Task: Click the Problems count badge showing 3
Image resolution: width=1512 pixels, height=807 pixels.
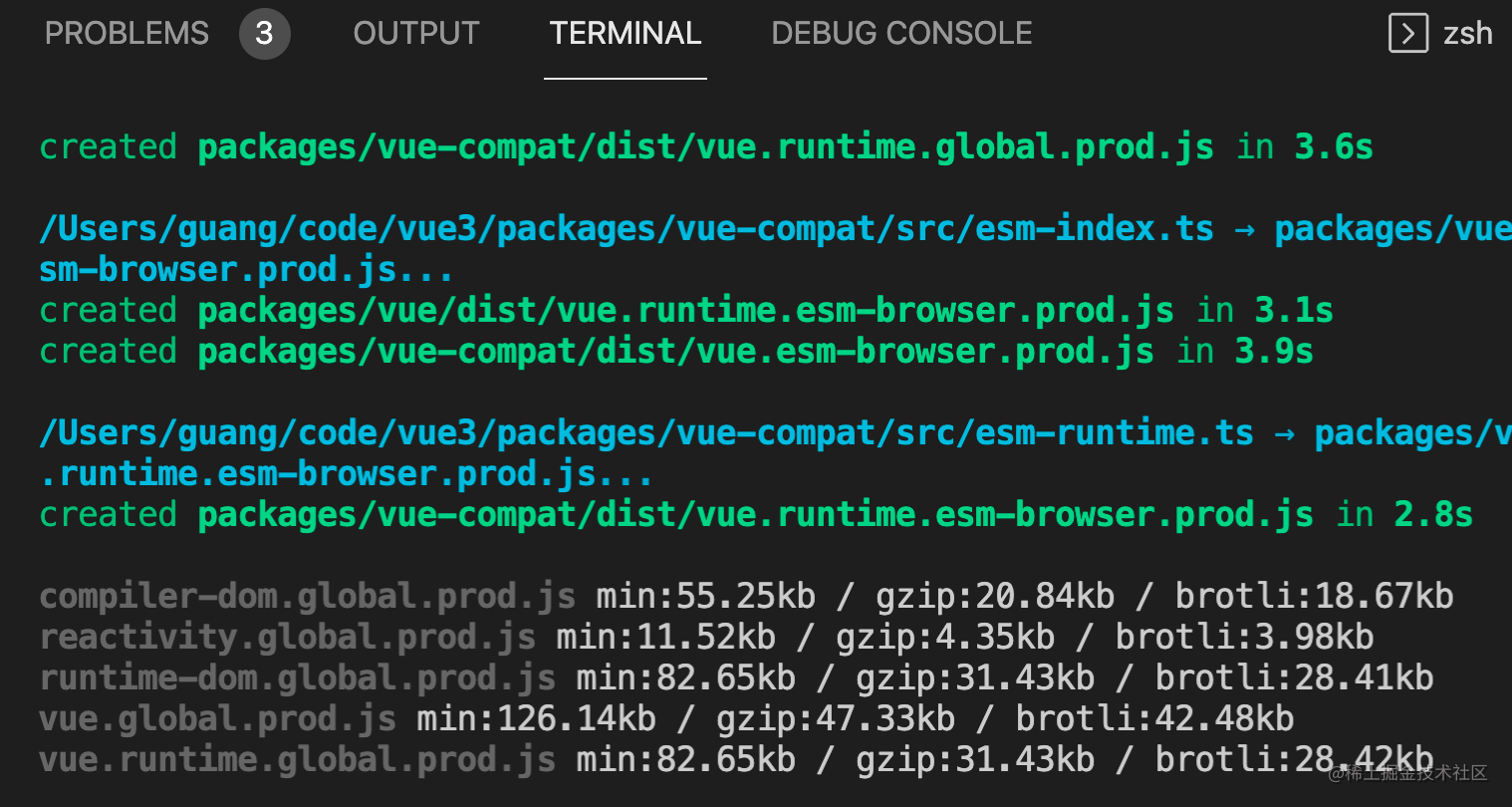Action: click(x=264, y=33)
